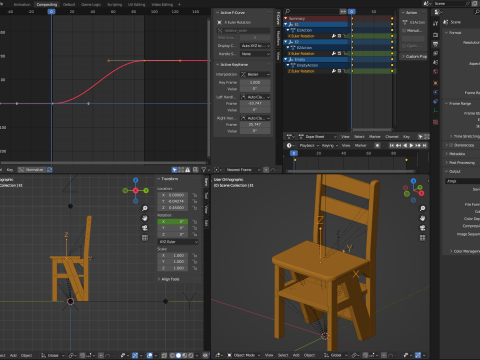480x360 pixels.
Task: Jump to start frame in timeline
Action: click(392, 145)
